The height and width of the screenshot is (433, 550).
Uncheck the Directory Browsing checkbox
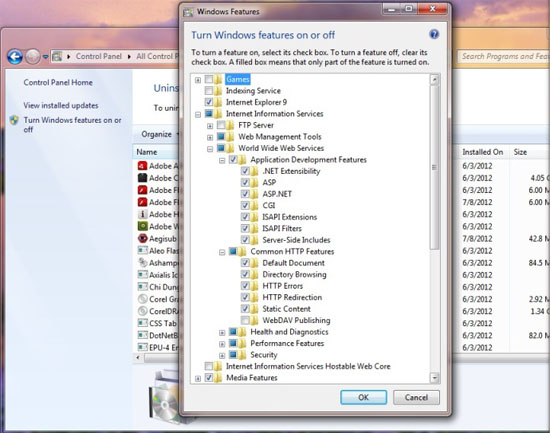[x=245, y=274]
